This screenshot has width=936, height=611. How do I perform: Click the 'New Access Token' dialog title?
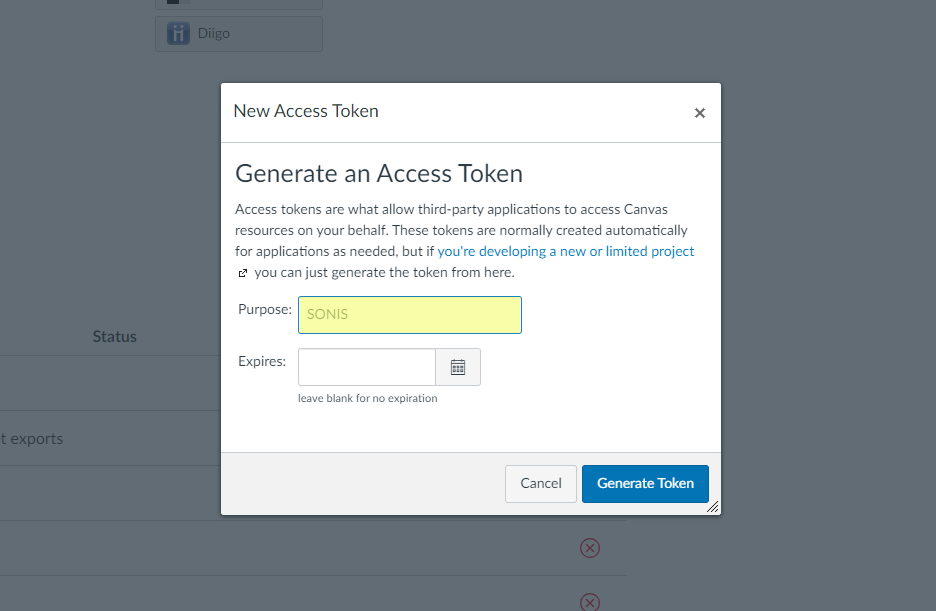(x=306, y=111)
